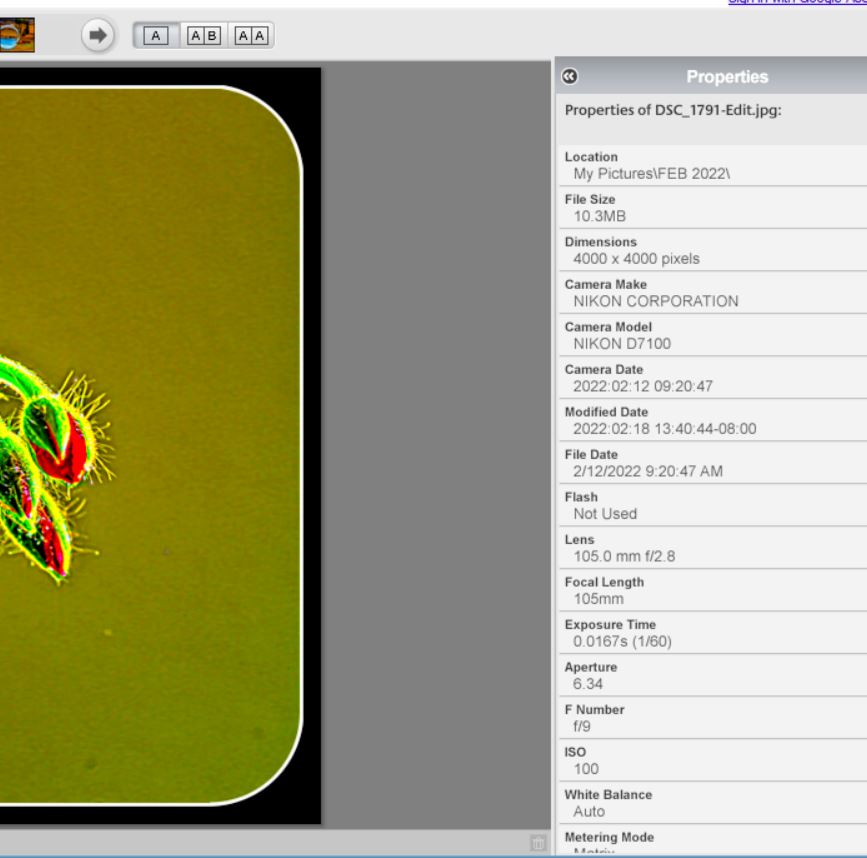The image size is (867, 858).
Task: Click the trash icon below the image
Action: pos(537,843)
